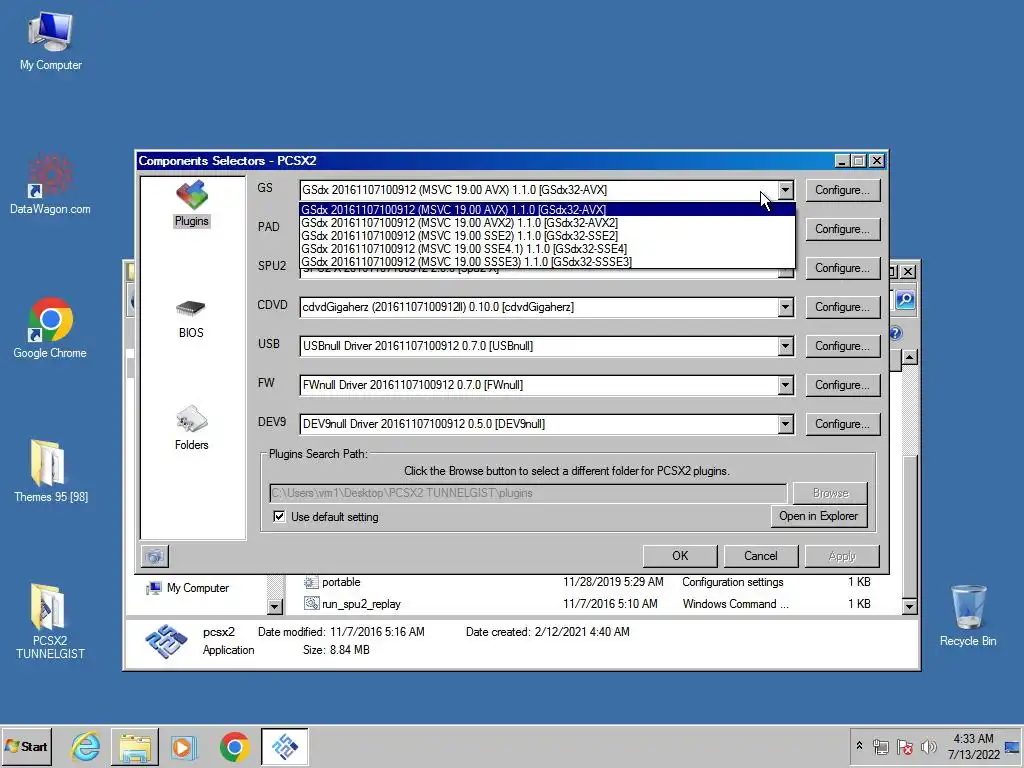Select GSdx32-SSSE3 option in list
The image size is (1024, 768).
click(x=547, y=262)
